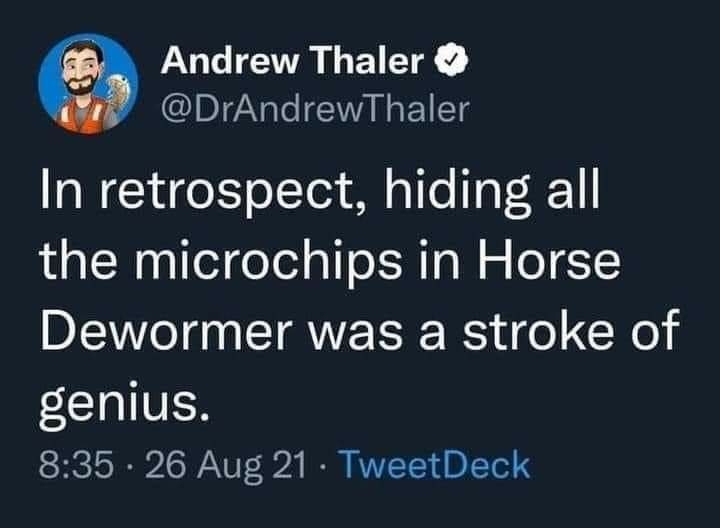Viewport: 720px width, 528px height.
Task: Open the TweetDeck source link
Action: [x=433, y=463]
